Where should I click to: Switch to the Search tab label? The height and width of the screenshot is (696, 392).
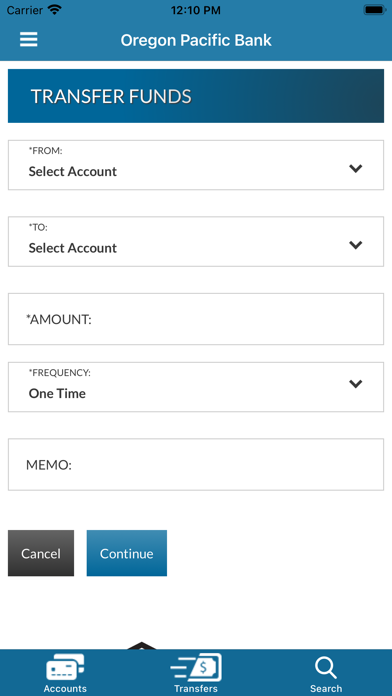[x=326, y=688]
